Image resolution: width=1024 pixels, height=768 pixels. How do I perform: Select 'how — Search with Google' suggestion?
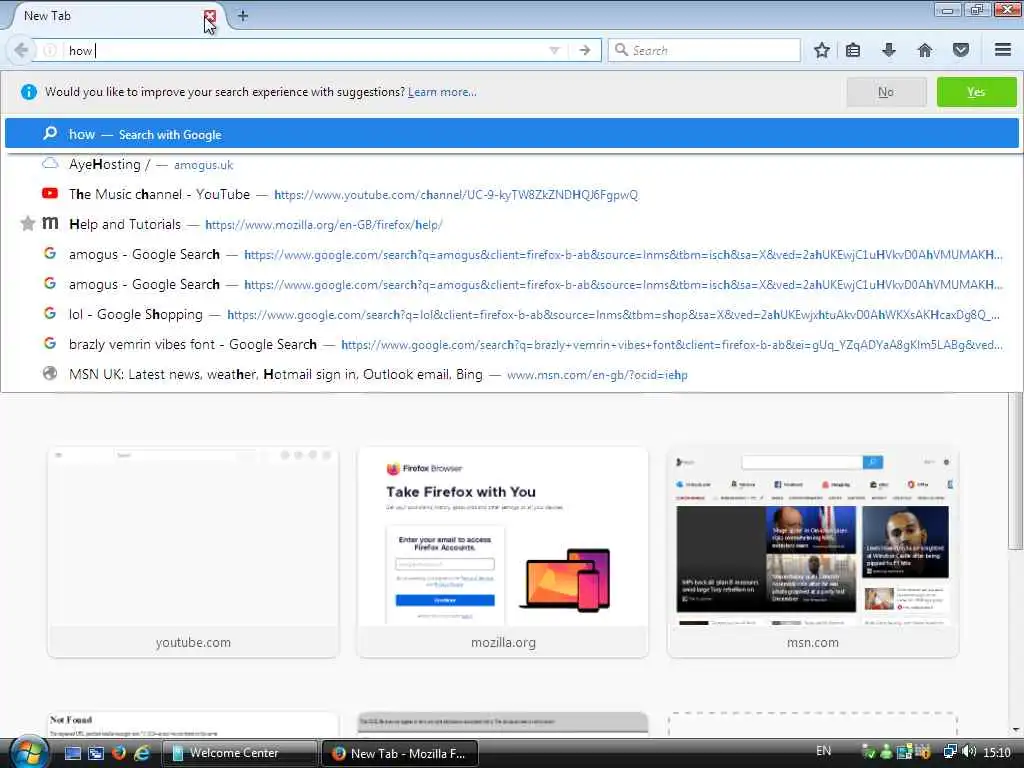coord(511,134)
